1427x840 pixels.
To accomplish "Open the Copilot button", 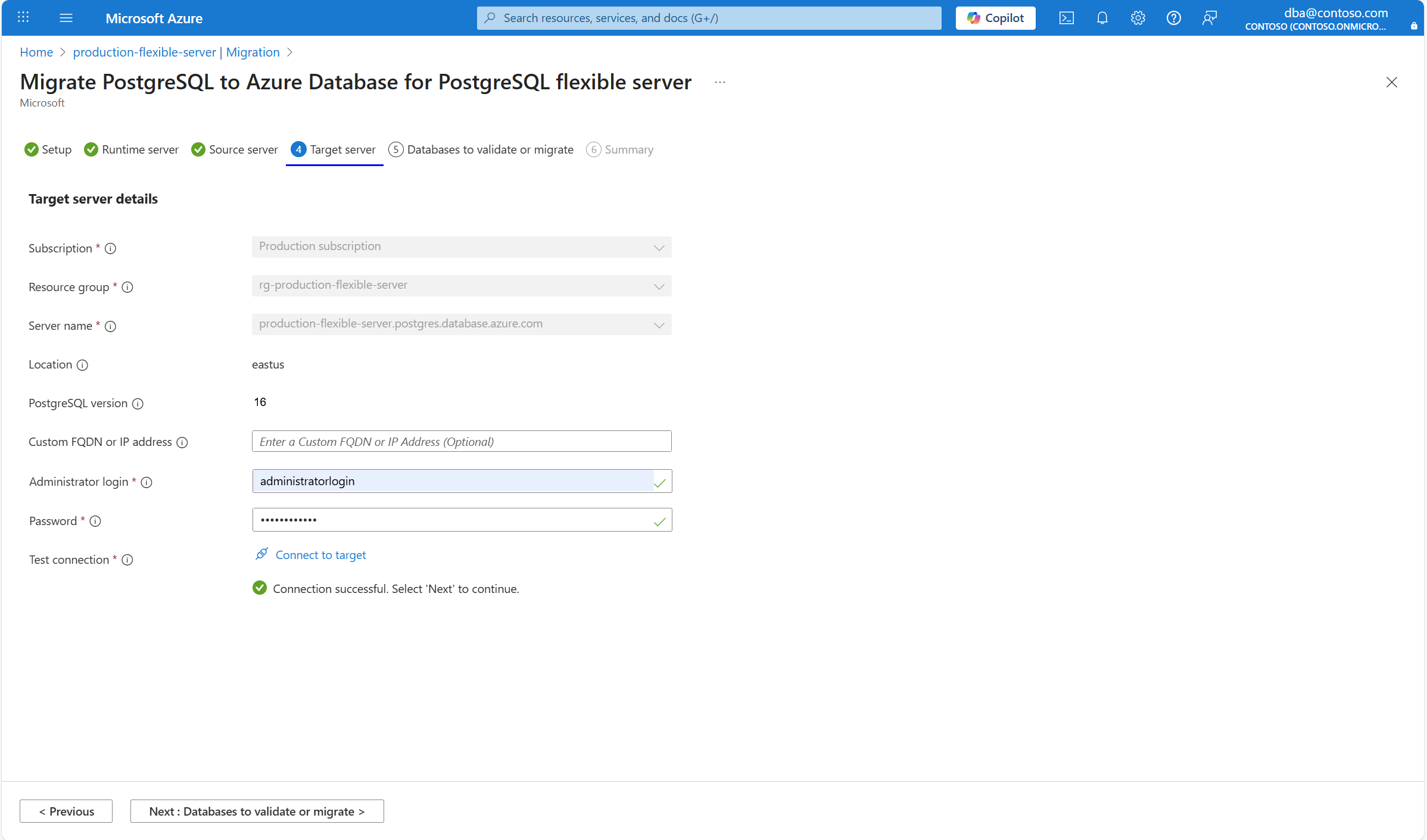I will click(x=995, y=18).
